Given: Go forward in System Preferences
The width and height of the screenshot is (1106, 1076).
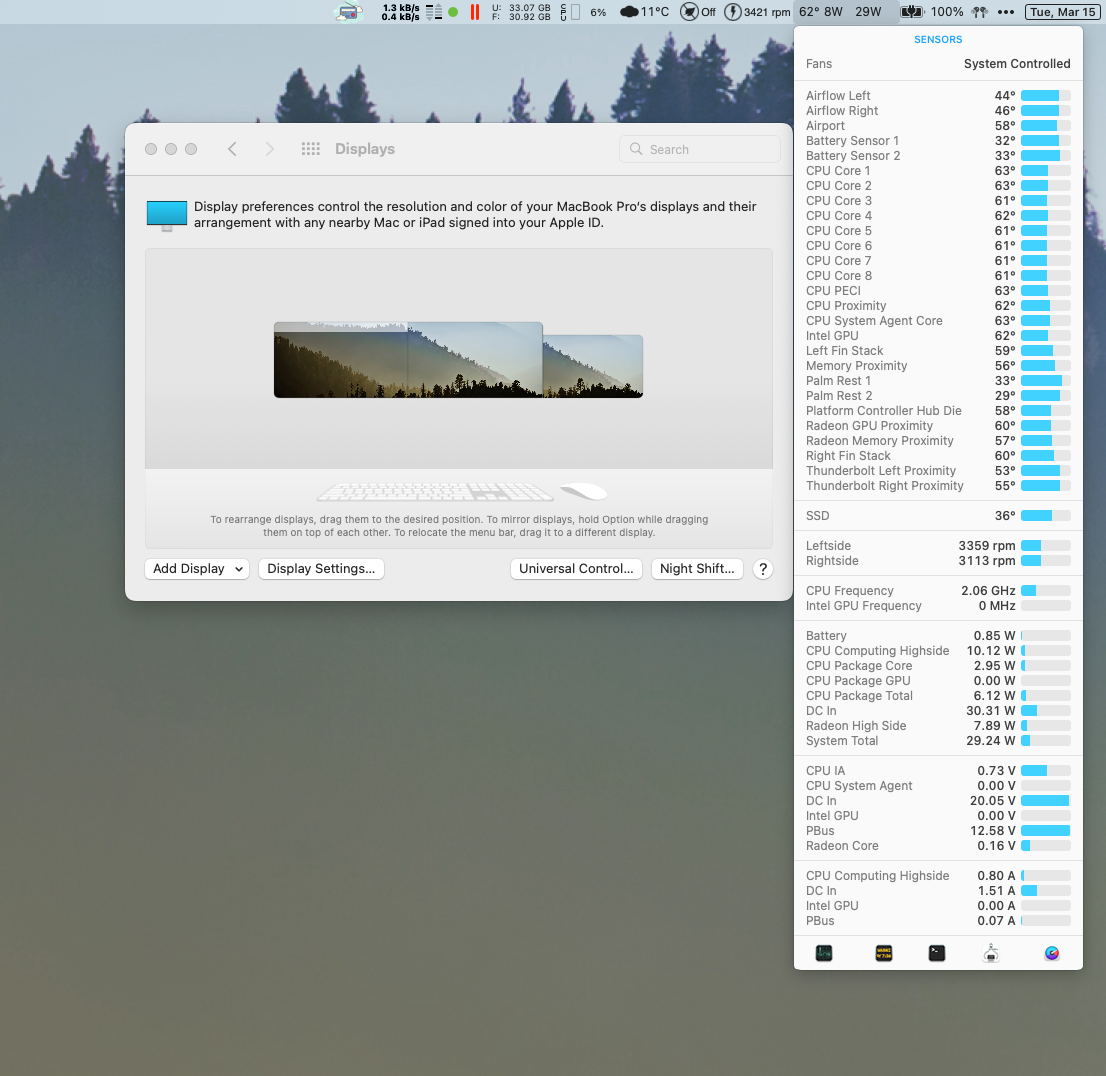Looking at the screenshot, I should [x=269, y=149].
